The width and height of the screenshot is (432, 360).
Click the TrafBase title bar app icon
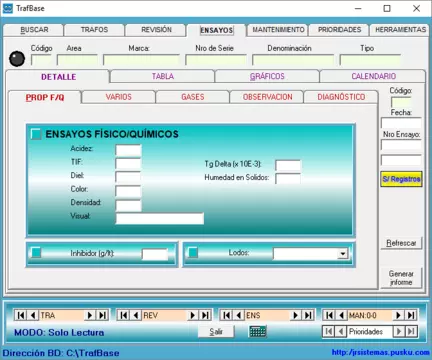point(7,8)
